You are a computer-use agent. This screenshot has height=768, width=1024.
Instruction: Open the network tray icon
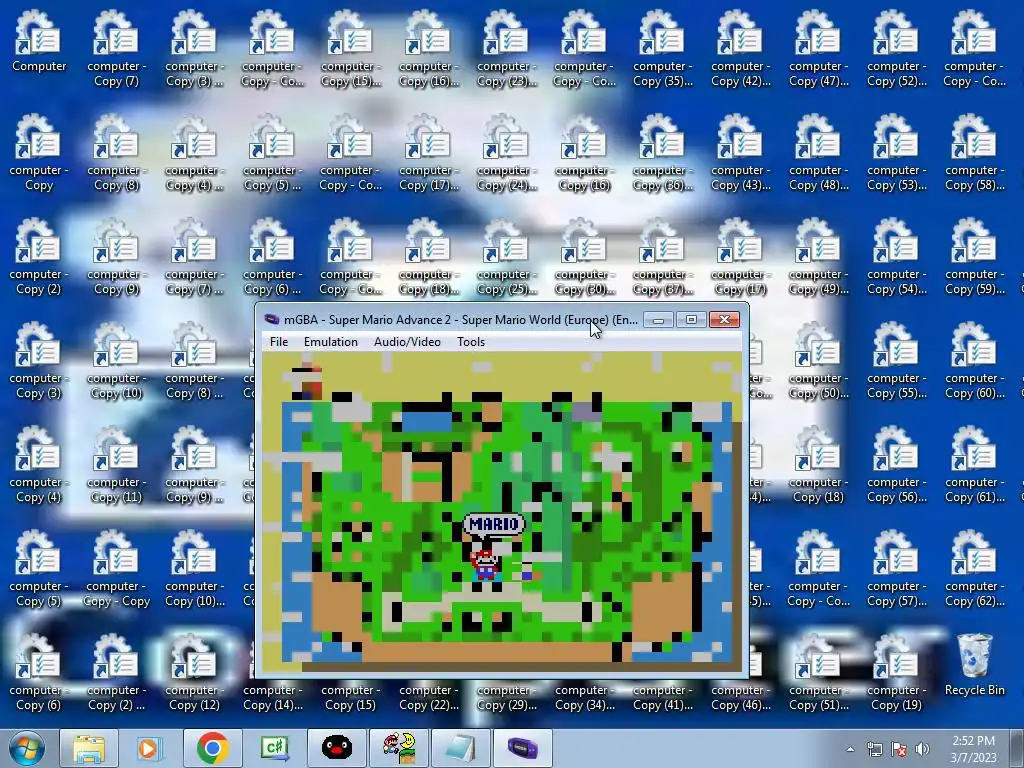[874, 749]
